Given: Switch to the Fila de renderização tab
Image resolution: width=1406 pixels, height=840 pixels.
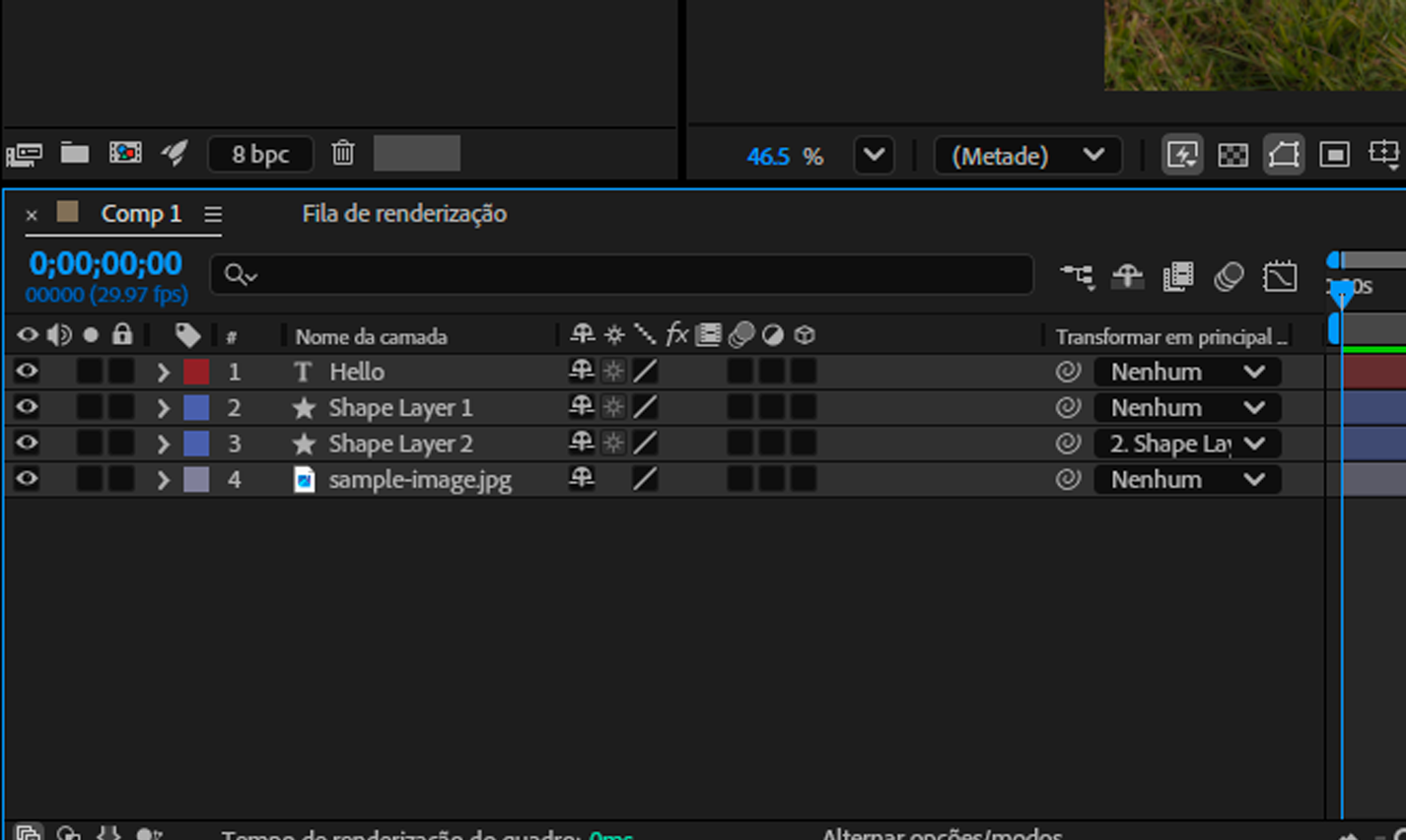Looking at the screenshot, I should click(x=404, y=214).
